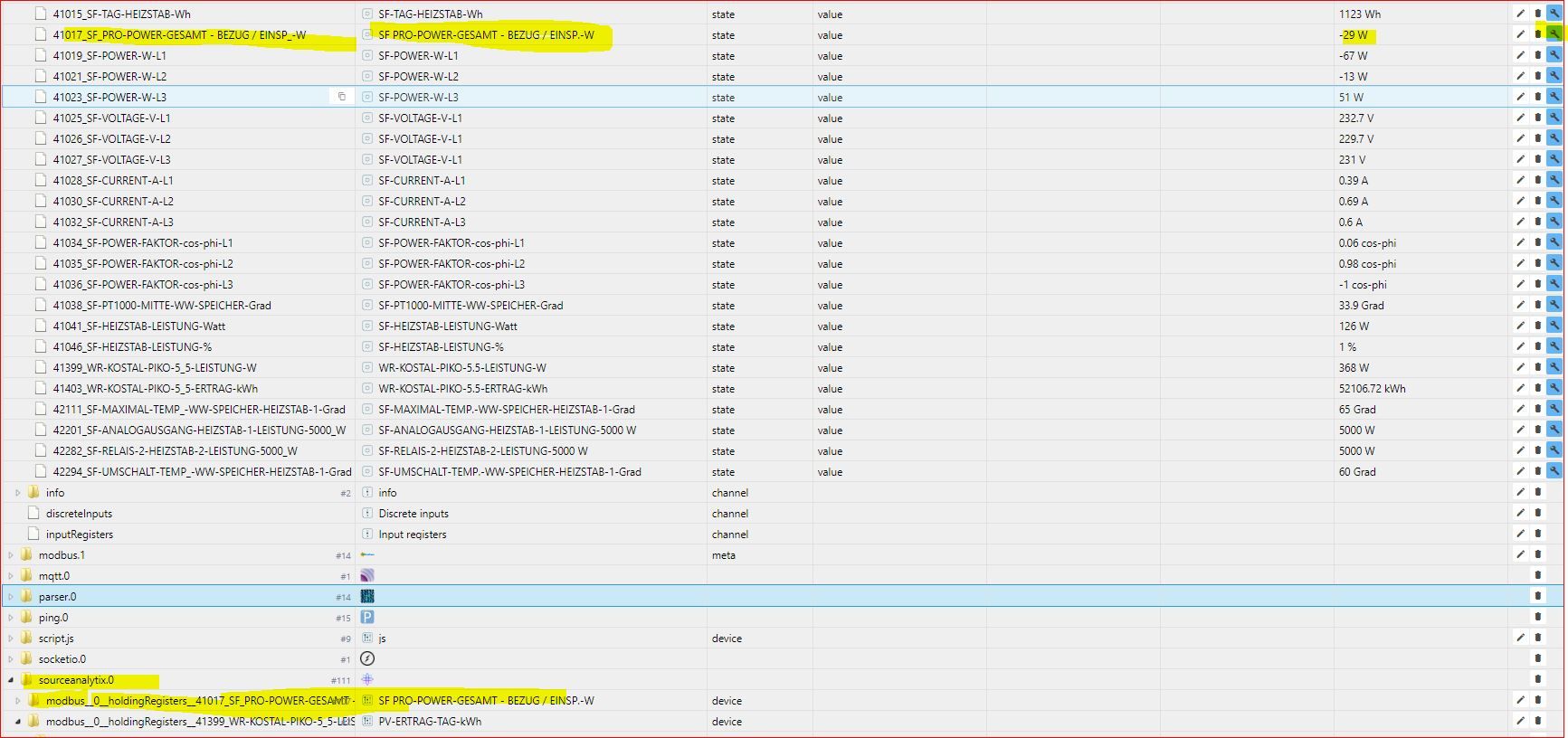Expand the modbus__0__holdingRegisters__41017 device under sourceanalytix.0
The image size is (1568, 738).
click(x=17, y=701)
